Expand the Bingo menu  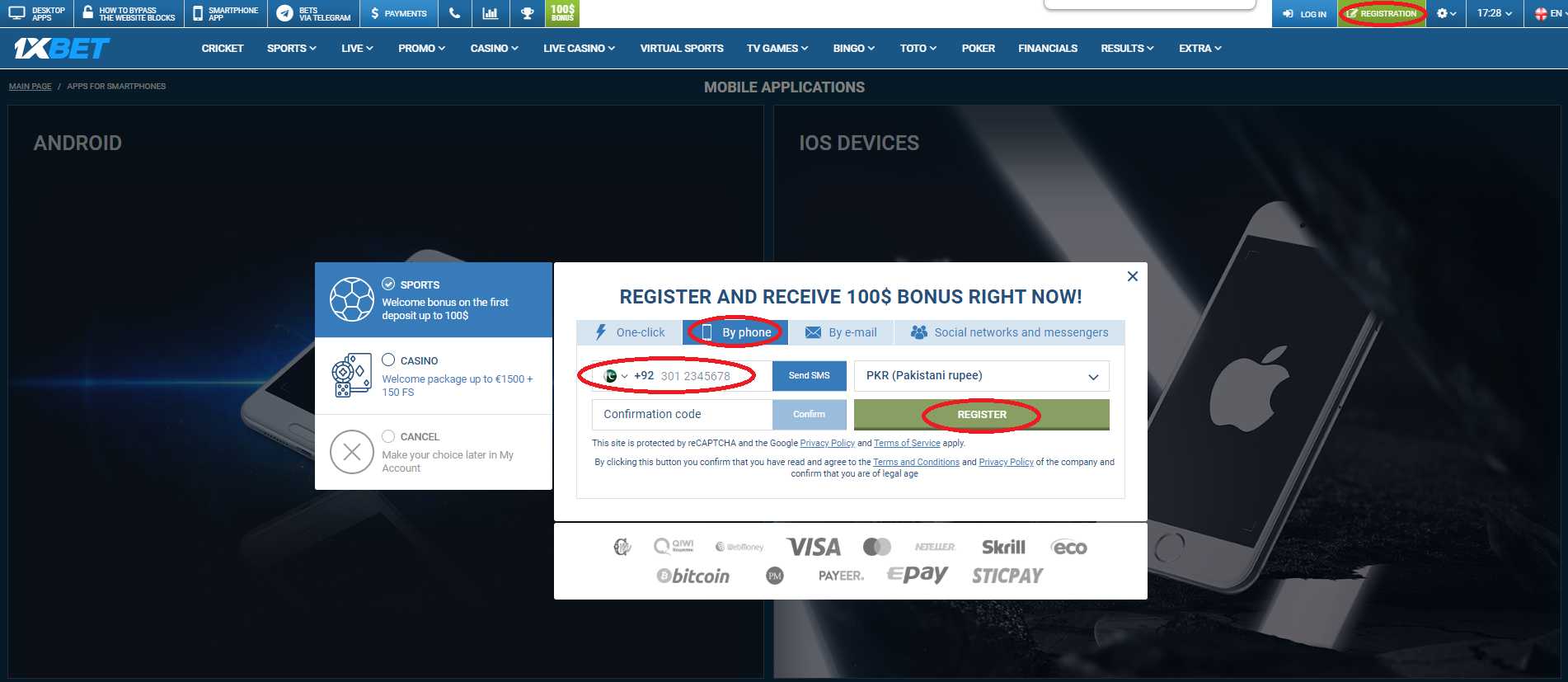[x=854, y=49]
